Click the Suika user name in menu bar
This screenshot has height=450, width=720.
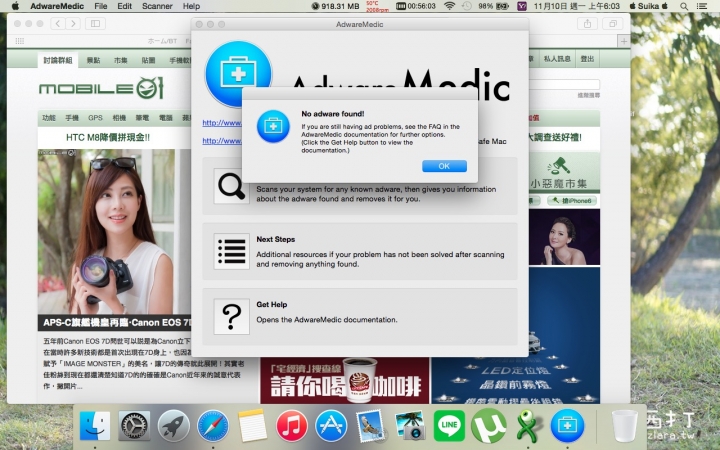648,6
